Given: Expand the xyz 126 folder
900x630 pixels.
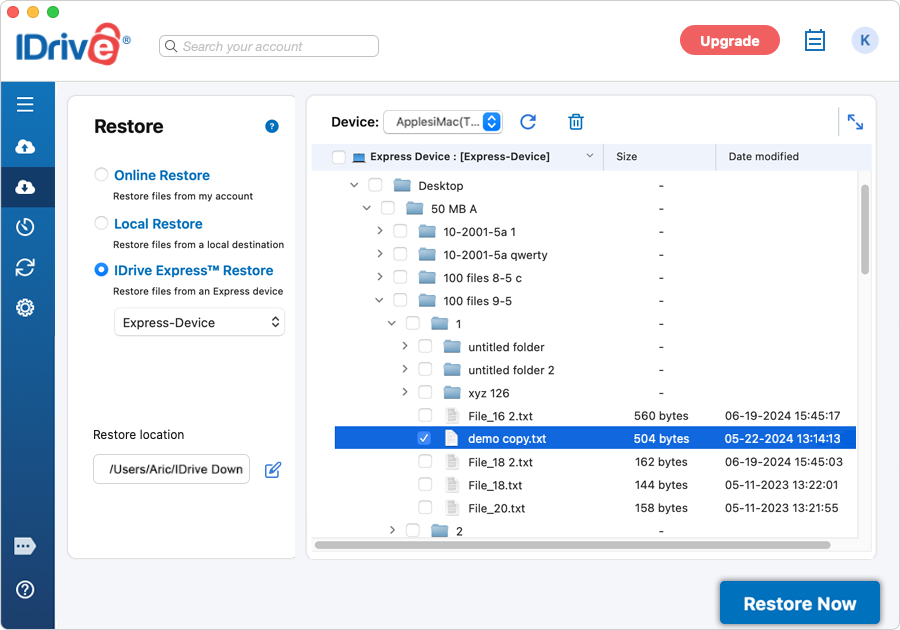Looking at the screenshot, I should tap(405, 392).
